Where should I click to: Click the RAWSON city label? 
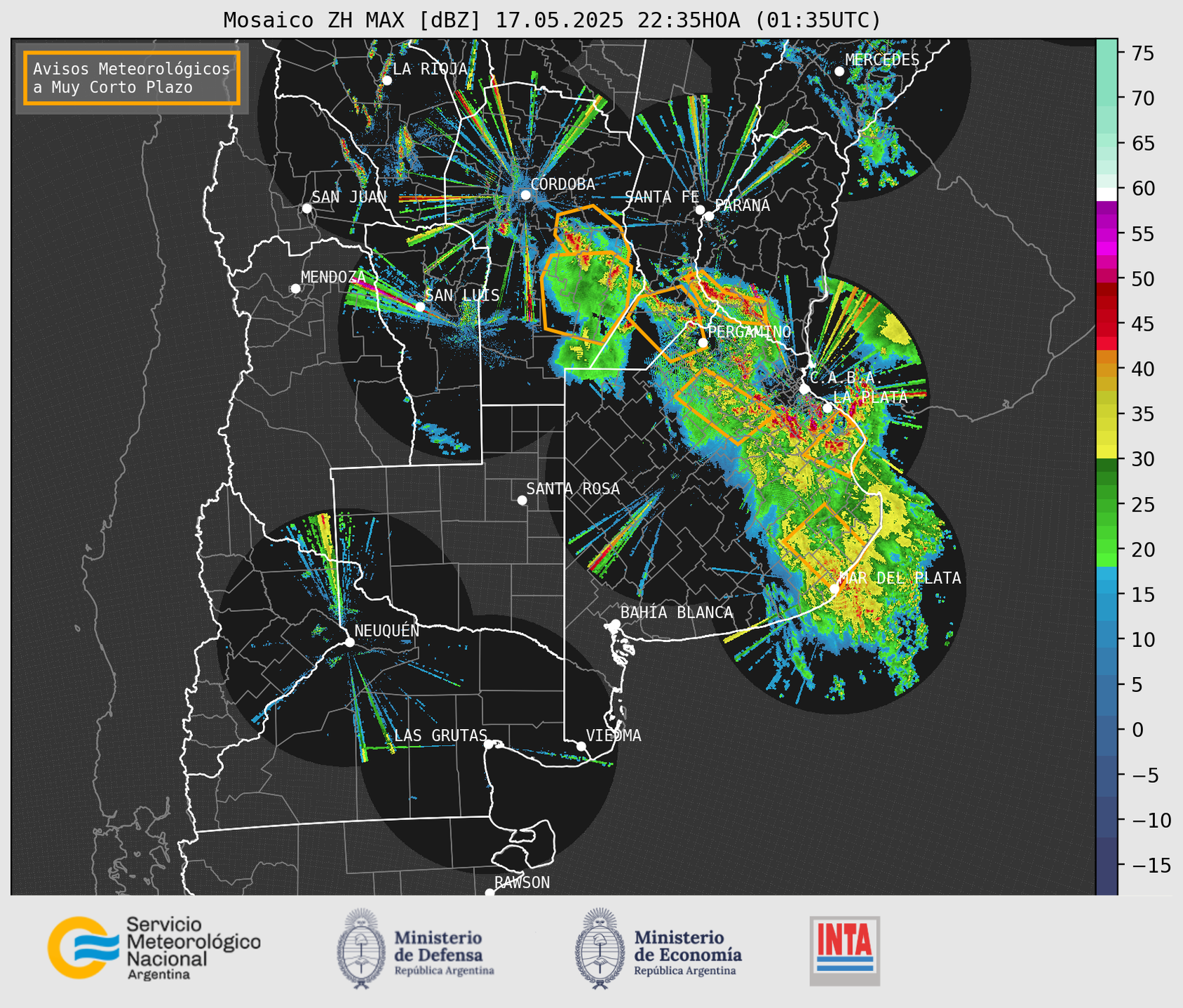click(522, 883)
